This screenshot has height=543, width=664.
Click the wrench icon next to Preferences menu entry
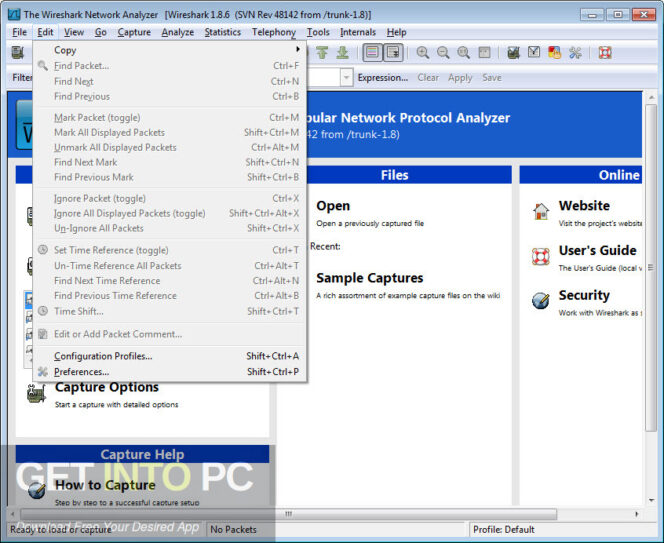(x=43, y=371)
